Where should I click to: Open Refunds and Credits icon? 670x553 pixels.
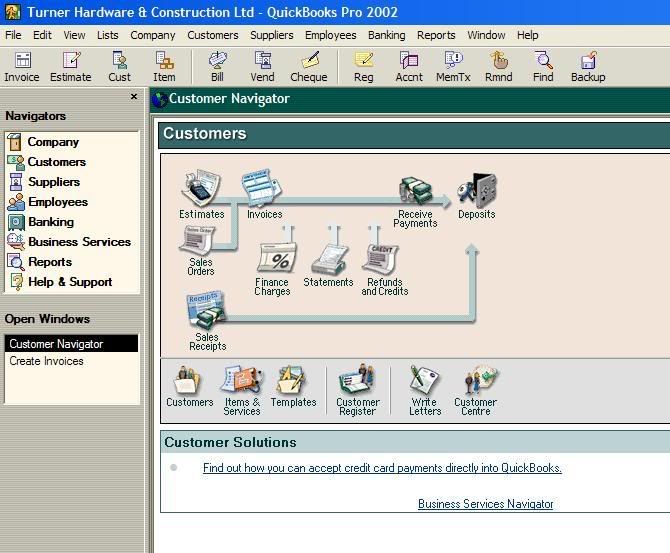tap(385, 270)
